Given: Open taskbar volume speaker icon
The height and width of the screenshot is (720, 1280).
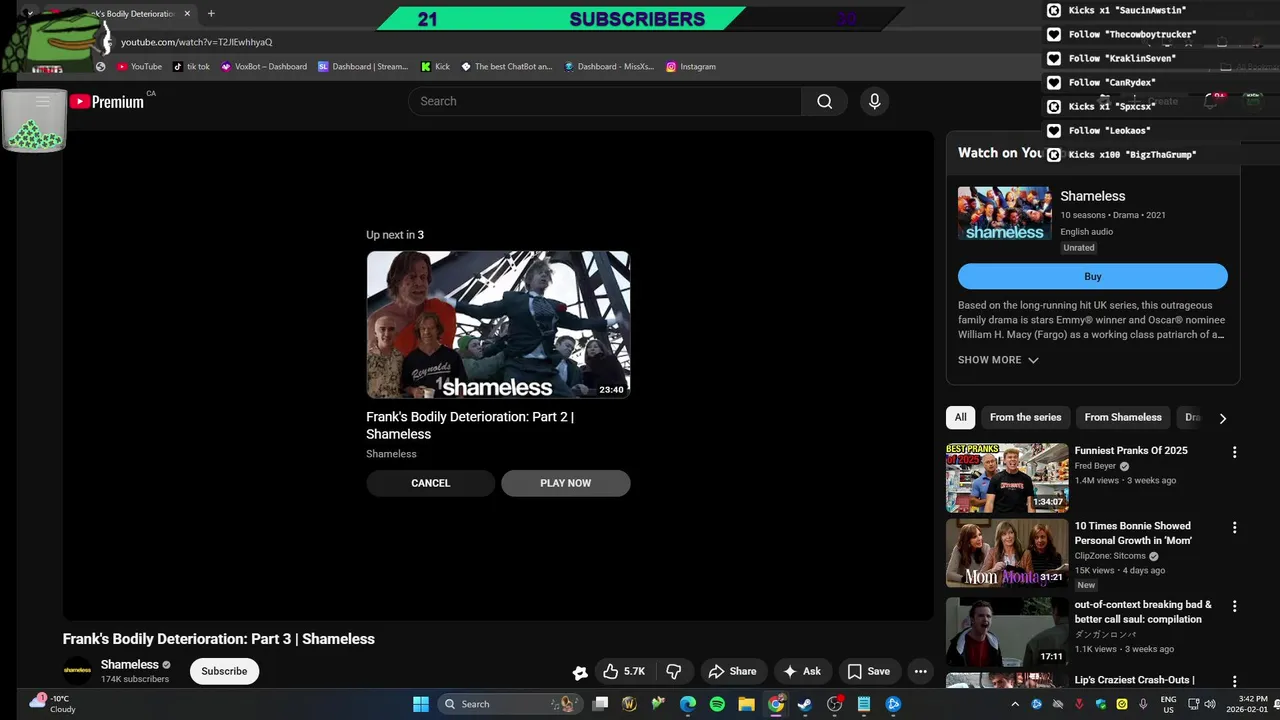Looking at the screenshot, I should (x=1210, y=704).
